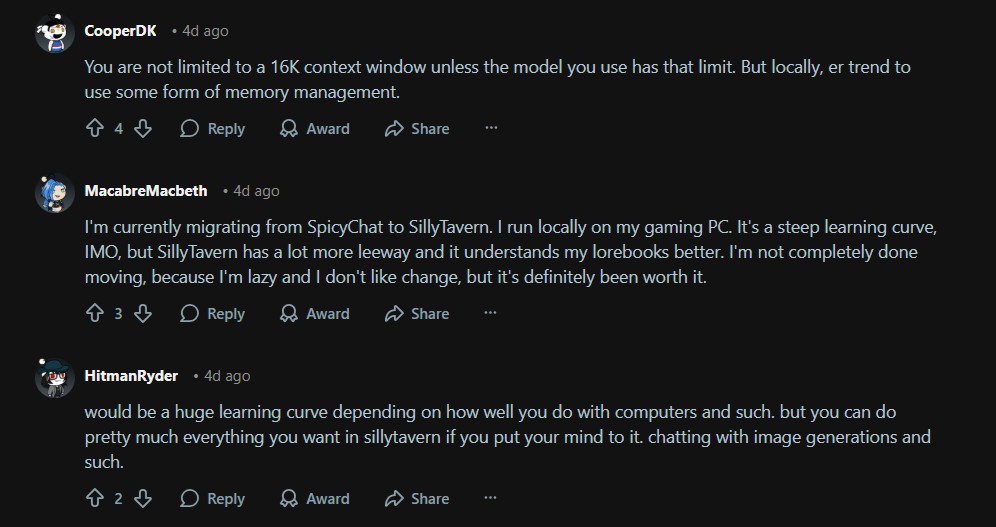
Task: Upvote HitmanRyder's comment
Action: point(95,499)
